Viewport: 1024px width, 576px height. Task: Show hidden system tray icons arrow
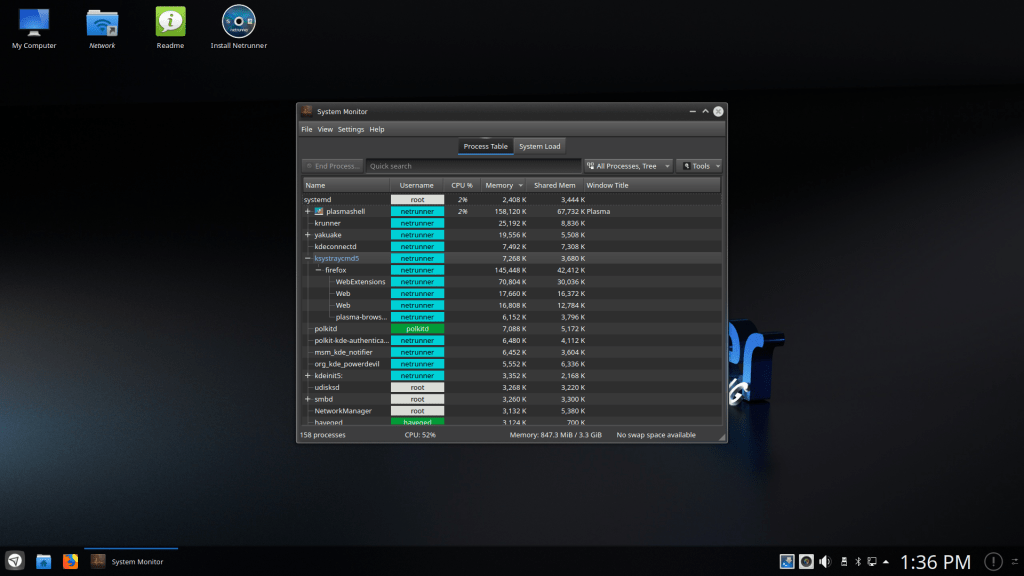click(x=886, y=562)
